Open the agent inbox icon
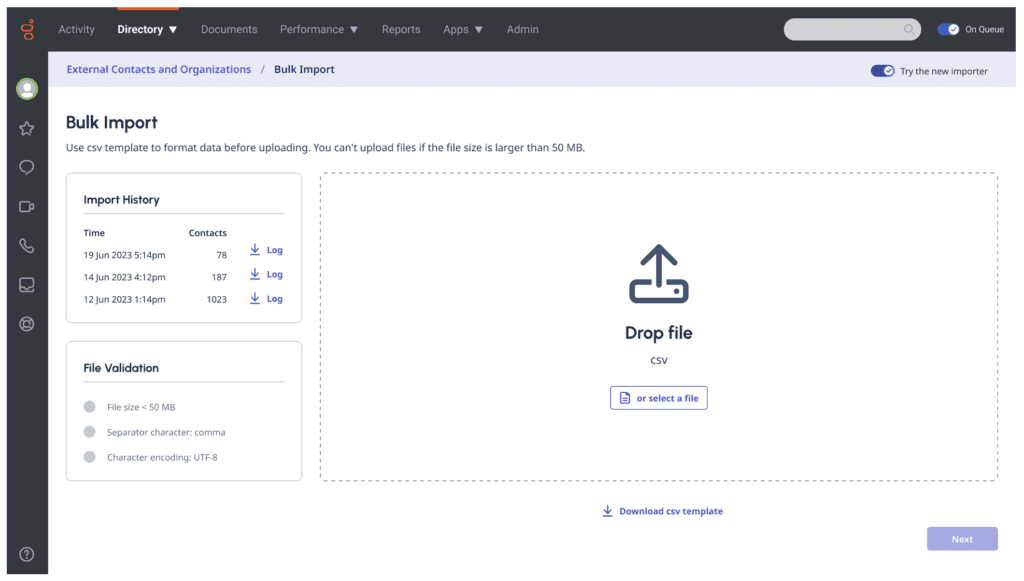Viewport: 1024px width, 581px height. (x=26, y=284)
